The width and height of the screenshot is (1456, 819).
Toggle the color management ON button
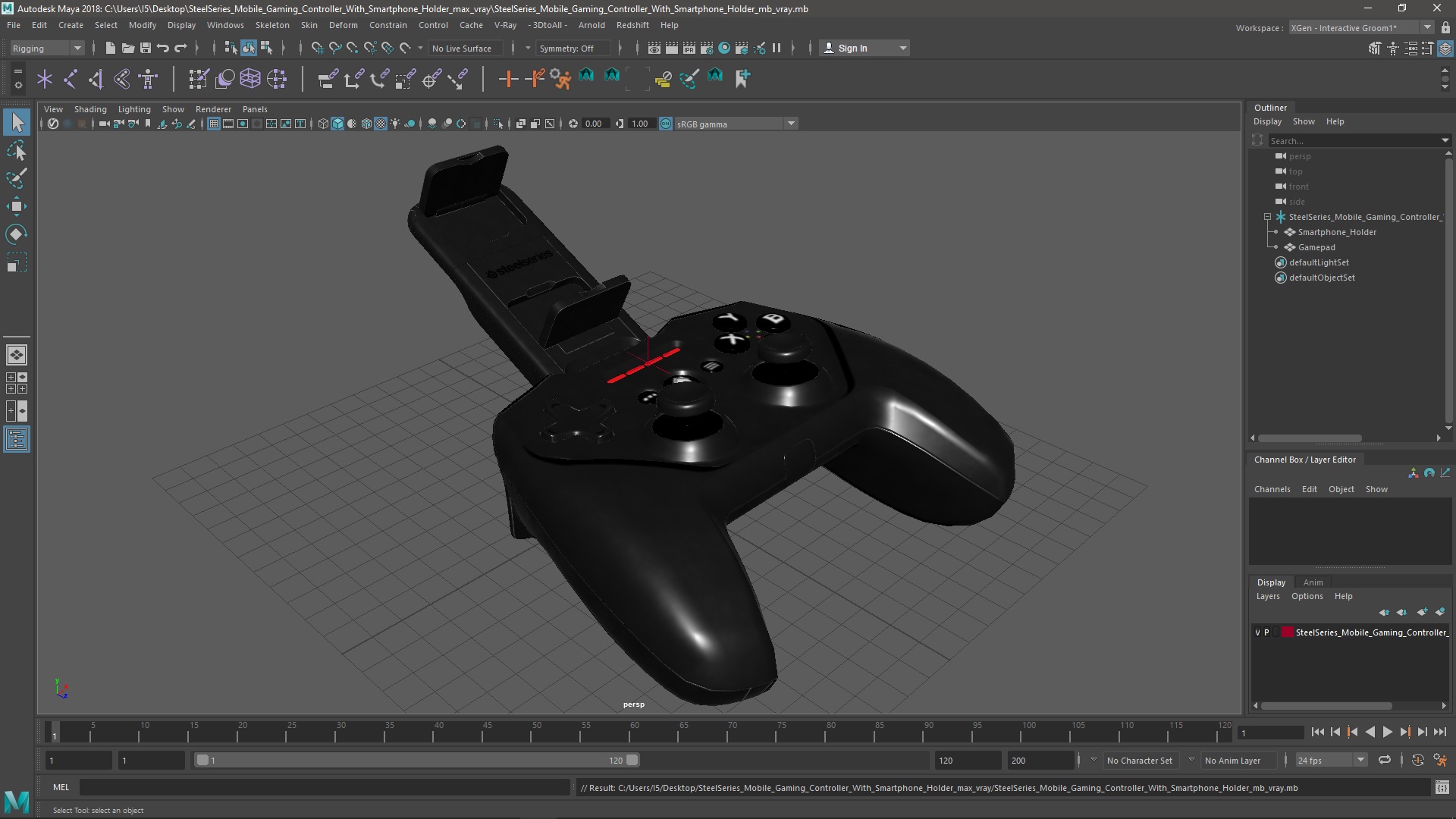pyautogui.click(x=665, y=124)
